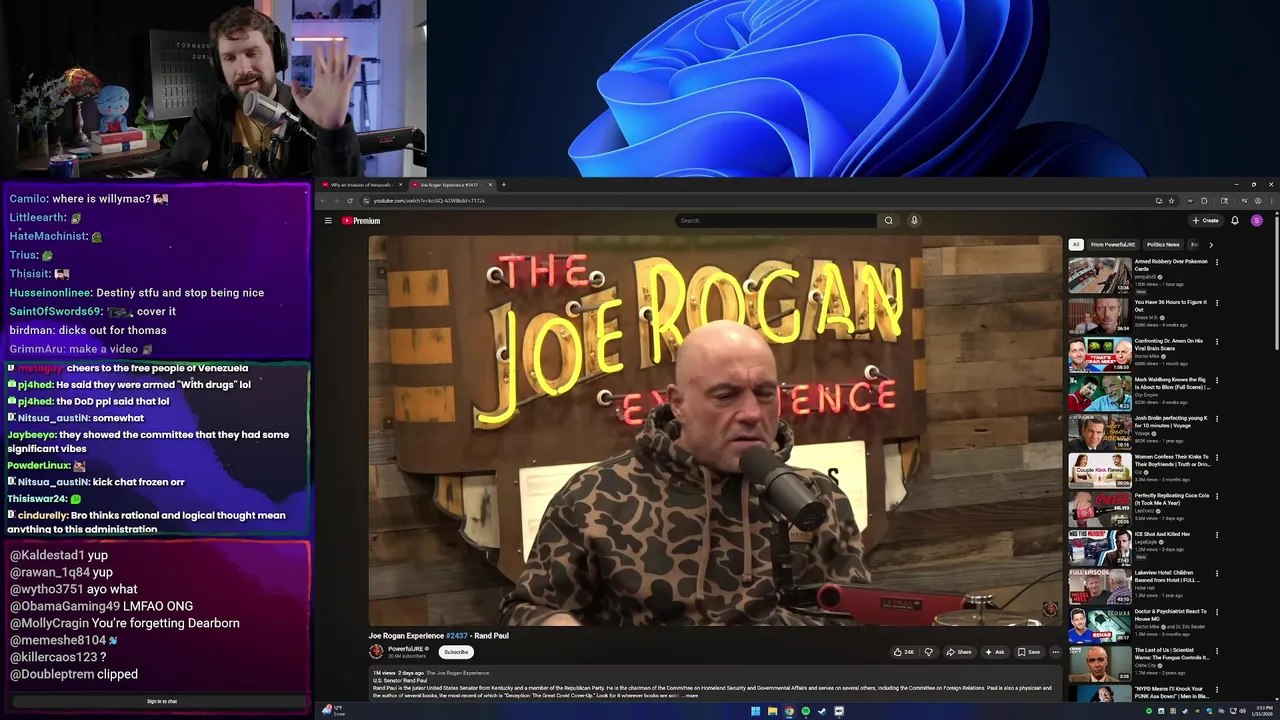Open options for Women Confess Their Kinks video

(1217, 457)
